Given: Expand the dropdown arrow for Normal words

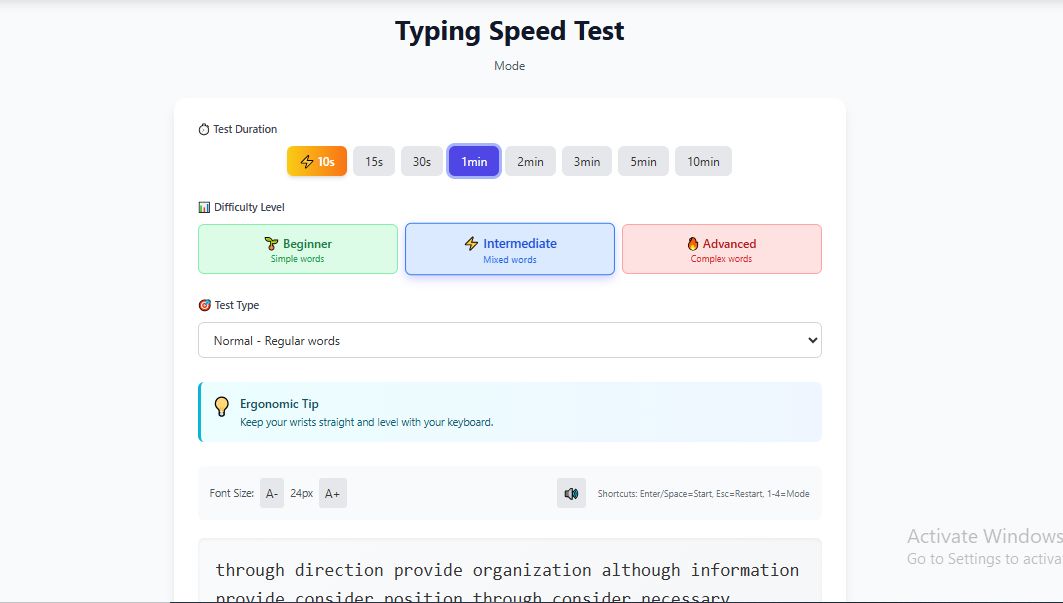Looking at the screenshot, I should coord(811,340).
